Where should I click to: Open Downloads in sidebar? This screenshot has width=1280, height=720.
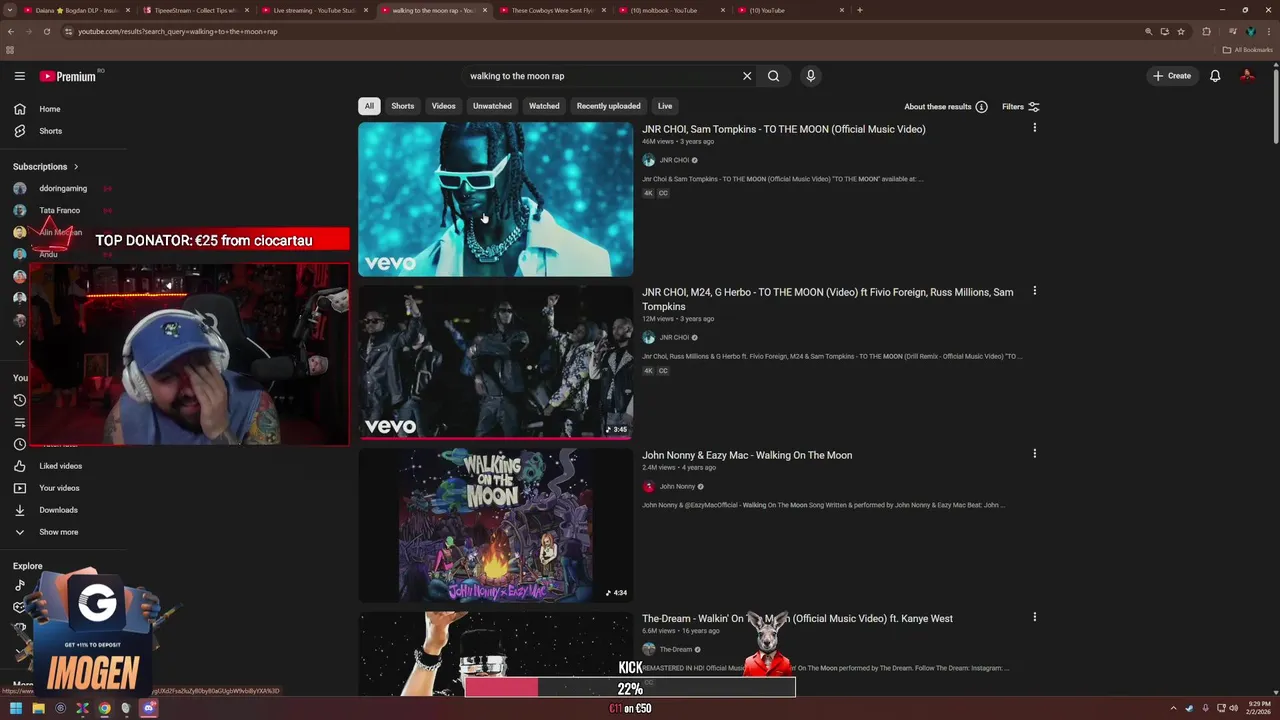(58, 510)
